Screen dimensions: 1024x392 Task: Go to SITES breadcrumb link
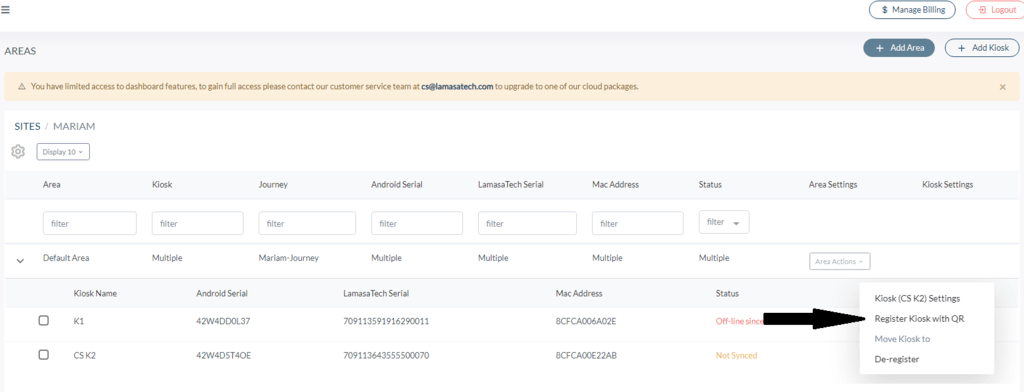[x=27, y=126]
